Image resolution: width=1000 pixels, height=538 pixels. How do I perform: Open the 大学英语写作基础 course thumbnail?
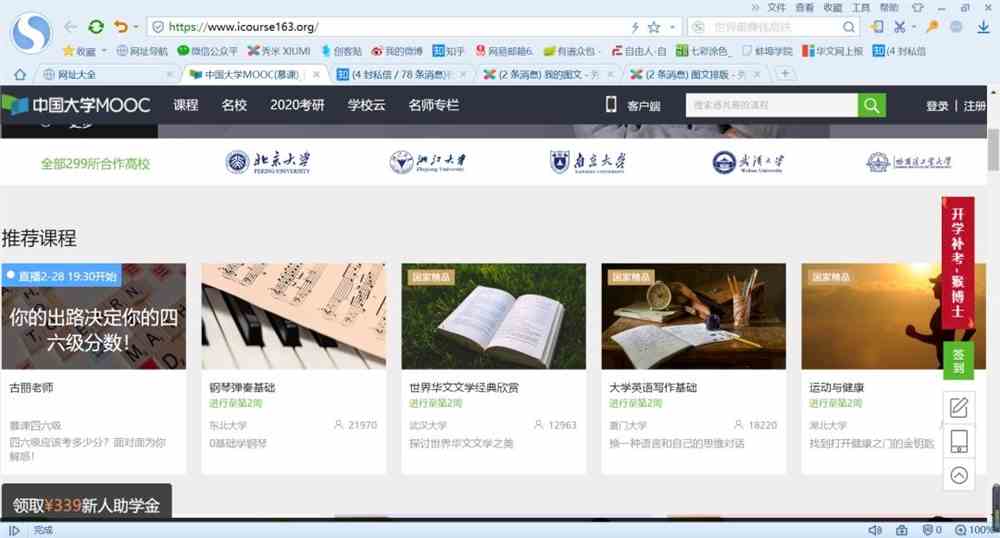[694, 316]
